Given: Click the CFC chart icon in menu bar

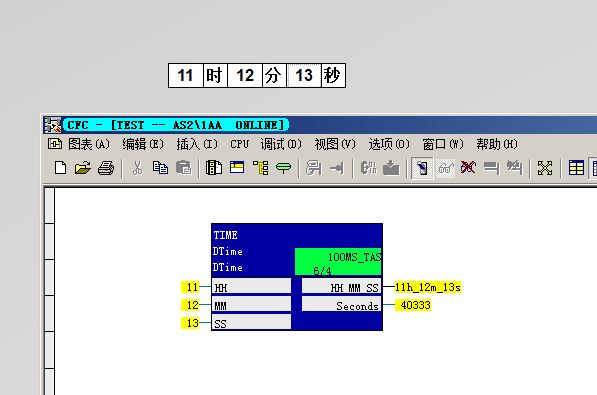Looking at the screenshot, I should 55,144.
